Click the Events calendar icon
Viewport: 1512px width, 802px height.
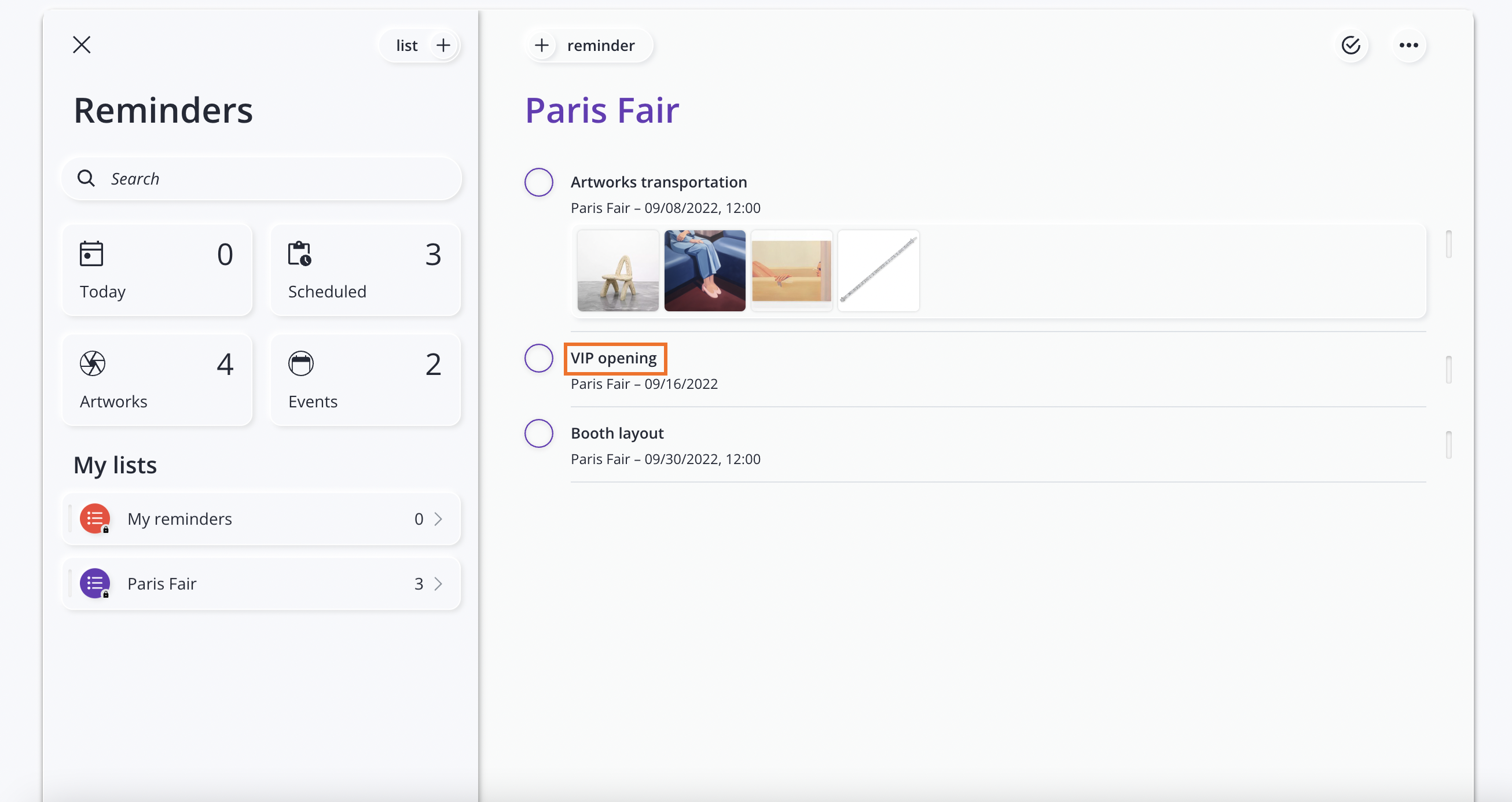[301, 364]
